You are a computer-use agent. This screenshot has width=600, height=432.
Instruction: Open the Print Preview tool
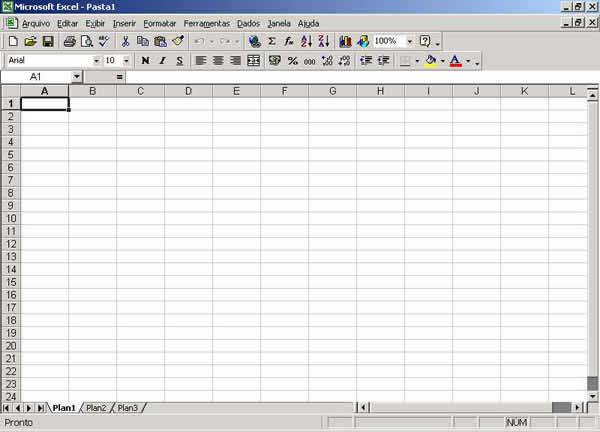click(x=87, y=42)
